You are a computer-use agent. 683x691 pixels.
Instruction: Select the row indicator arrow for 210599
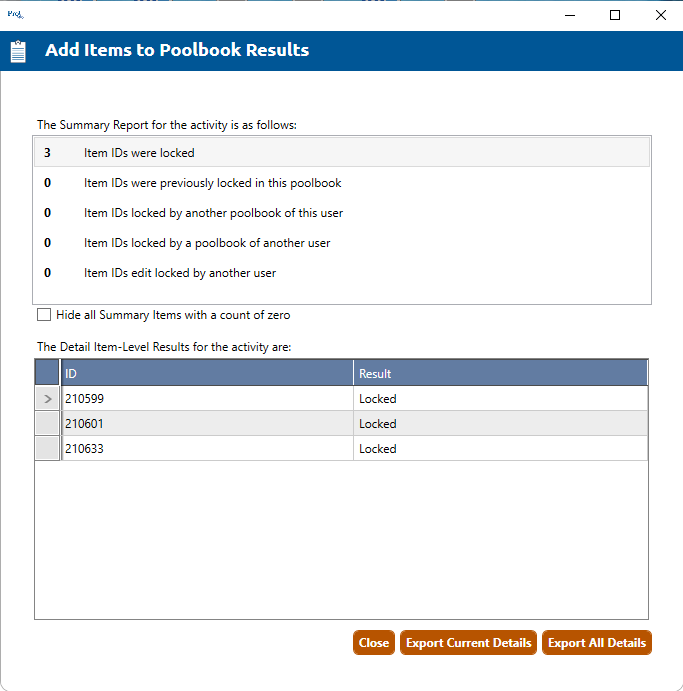coord(48,399)
